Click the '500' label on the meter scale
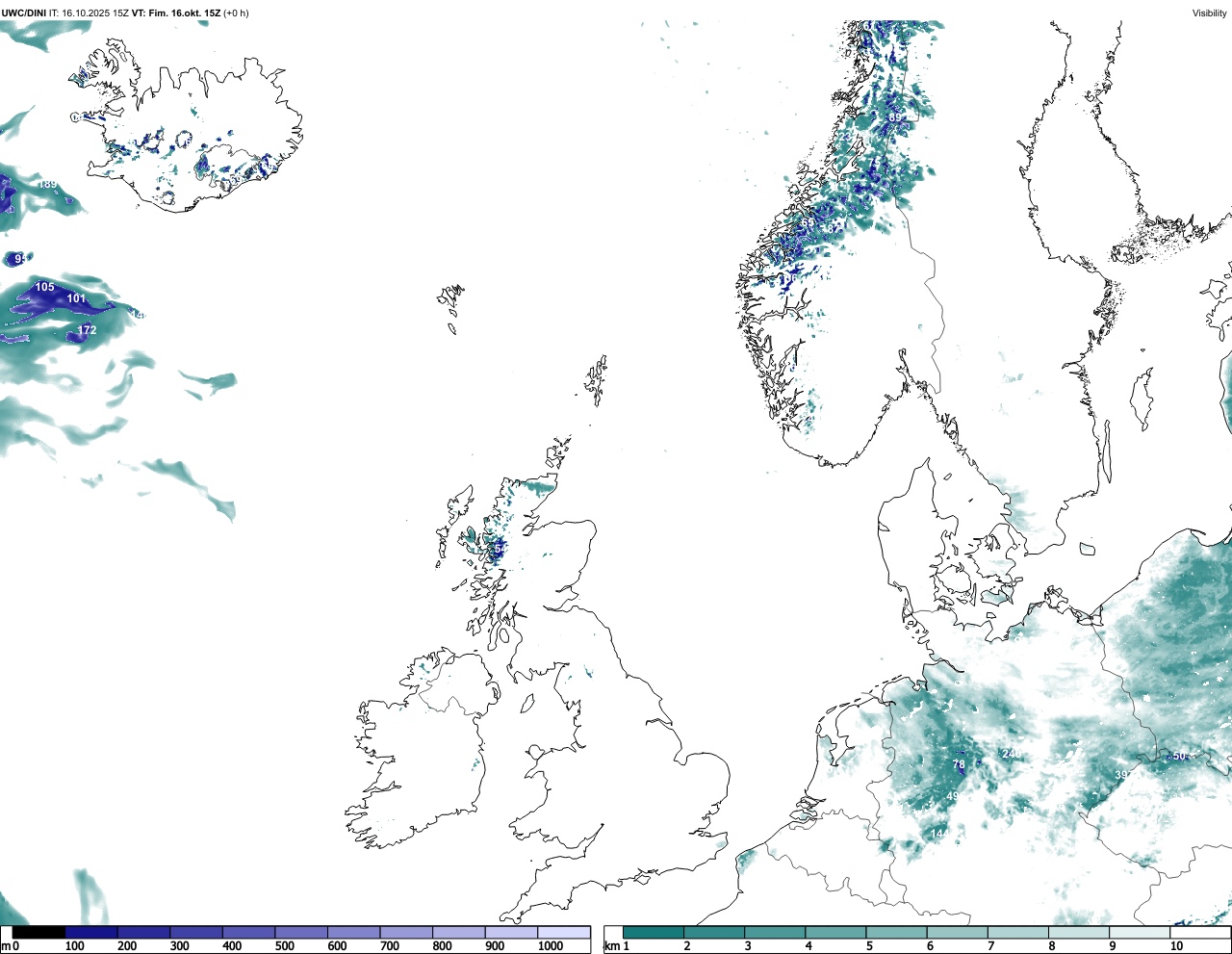This screenshot has height=954, width=1232. click(x=284, y=946)
